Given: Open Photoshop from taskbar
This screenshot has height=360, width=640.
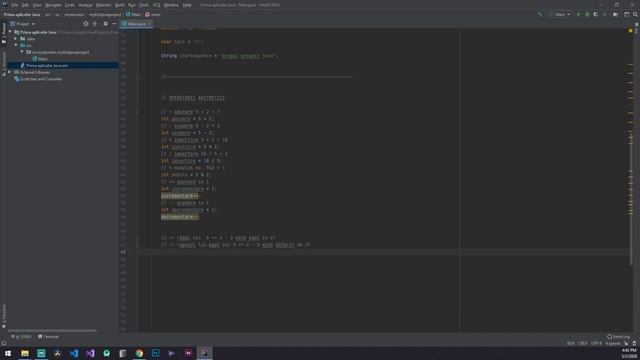Looking at the screenshot, I should [x=156, y=353].
